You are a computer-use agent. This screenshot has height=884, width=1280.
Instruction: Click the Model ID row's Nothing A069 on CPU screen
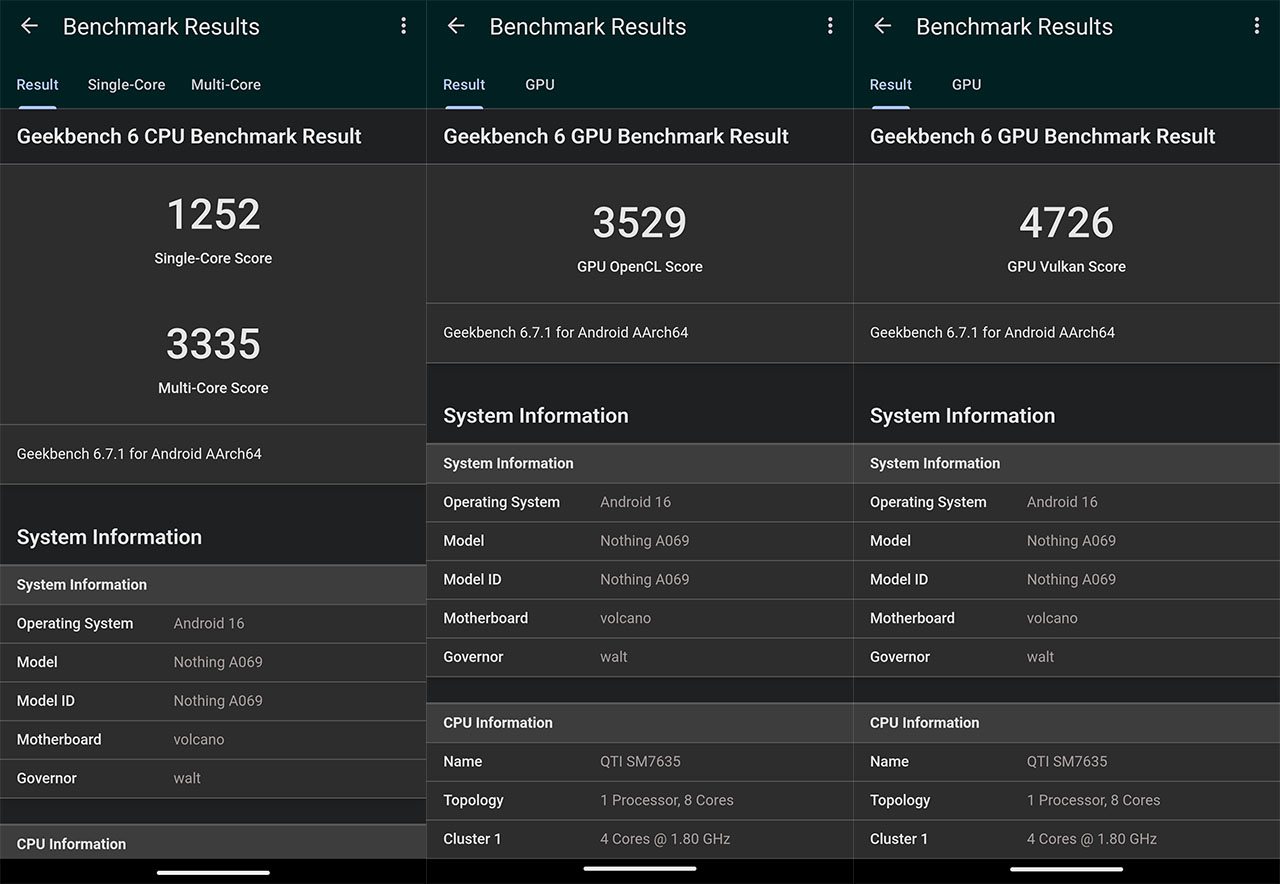coord(218,701)
